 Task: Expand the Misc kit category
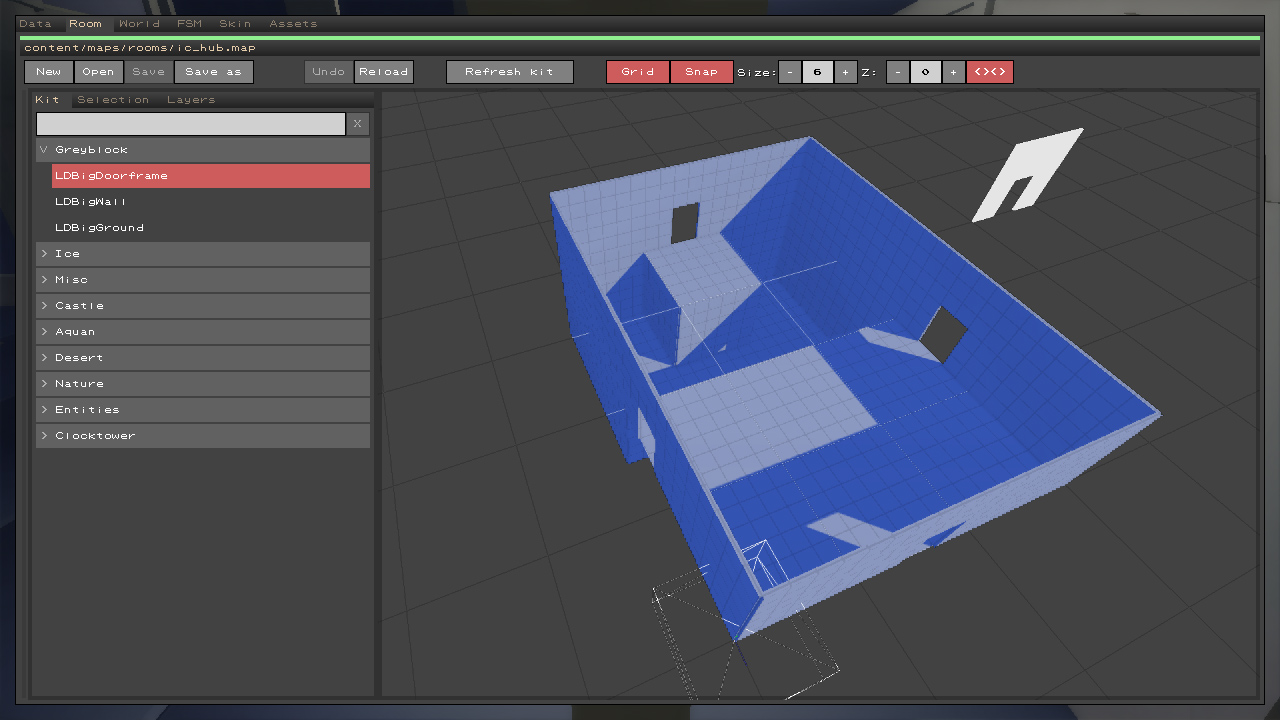[x=203, y=280]
